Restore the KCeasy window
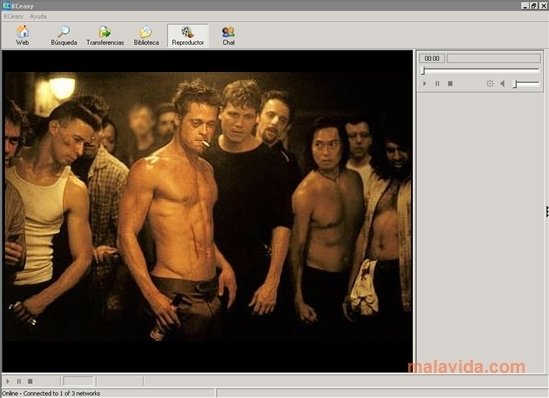 (533, 6)
